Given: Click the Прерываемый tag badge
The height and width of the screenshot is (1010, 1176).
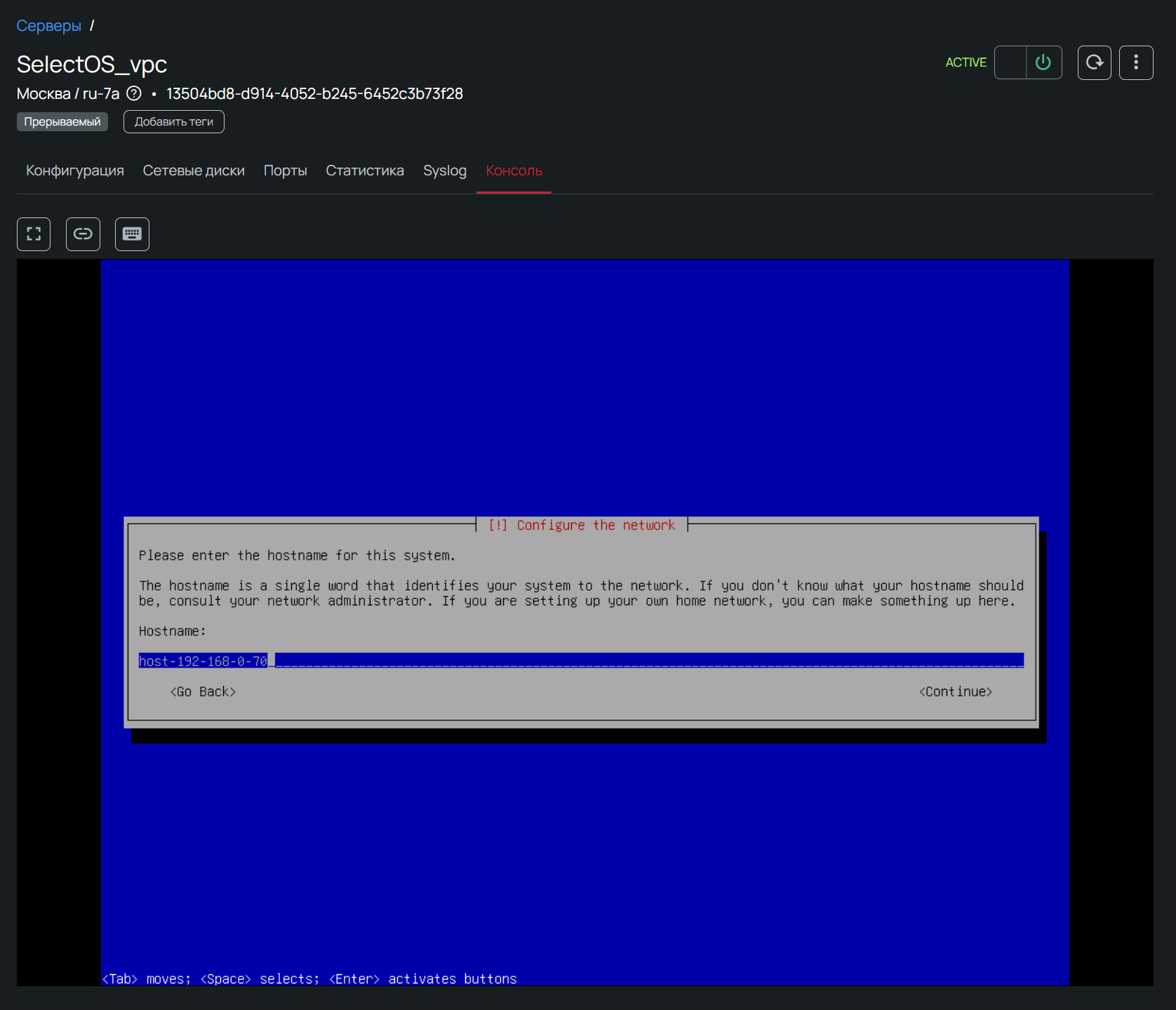Looking at the screenshot, I should click(62, 122).
